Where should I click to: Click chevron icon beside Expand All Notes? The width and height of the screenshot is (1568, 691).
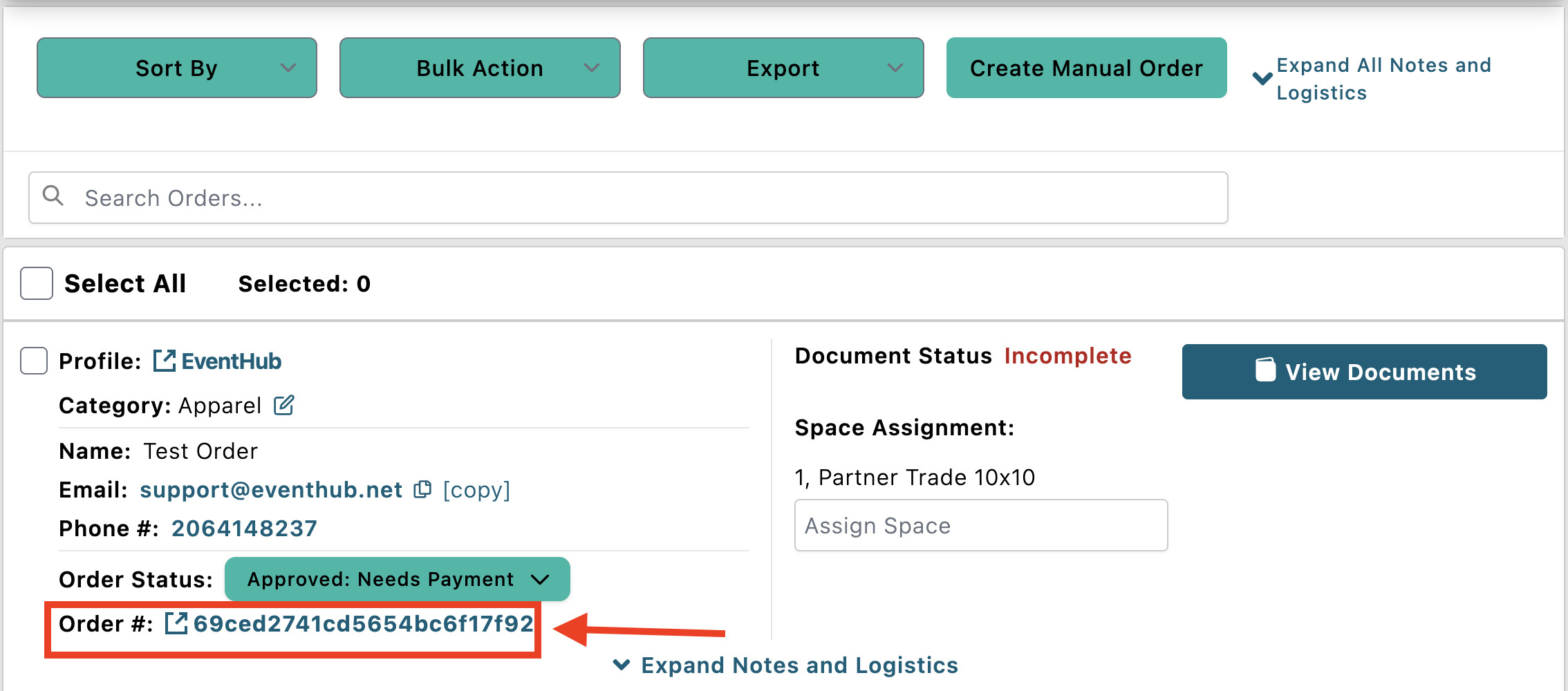[1262, 78]
